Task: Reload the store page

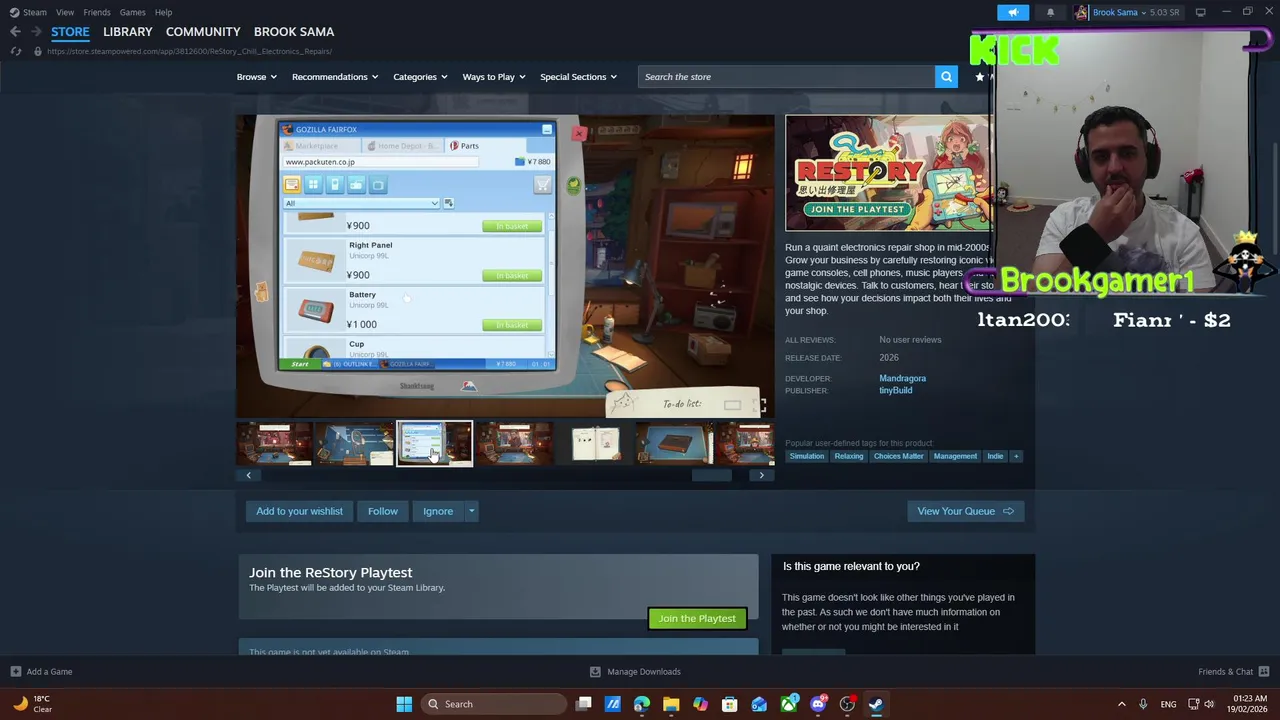Action: [x=15, y=51]
